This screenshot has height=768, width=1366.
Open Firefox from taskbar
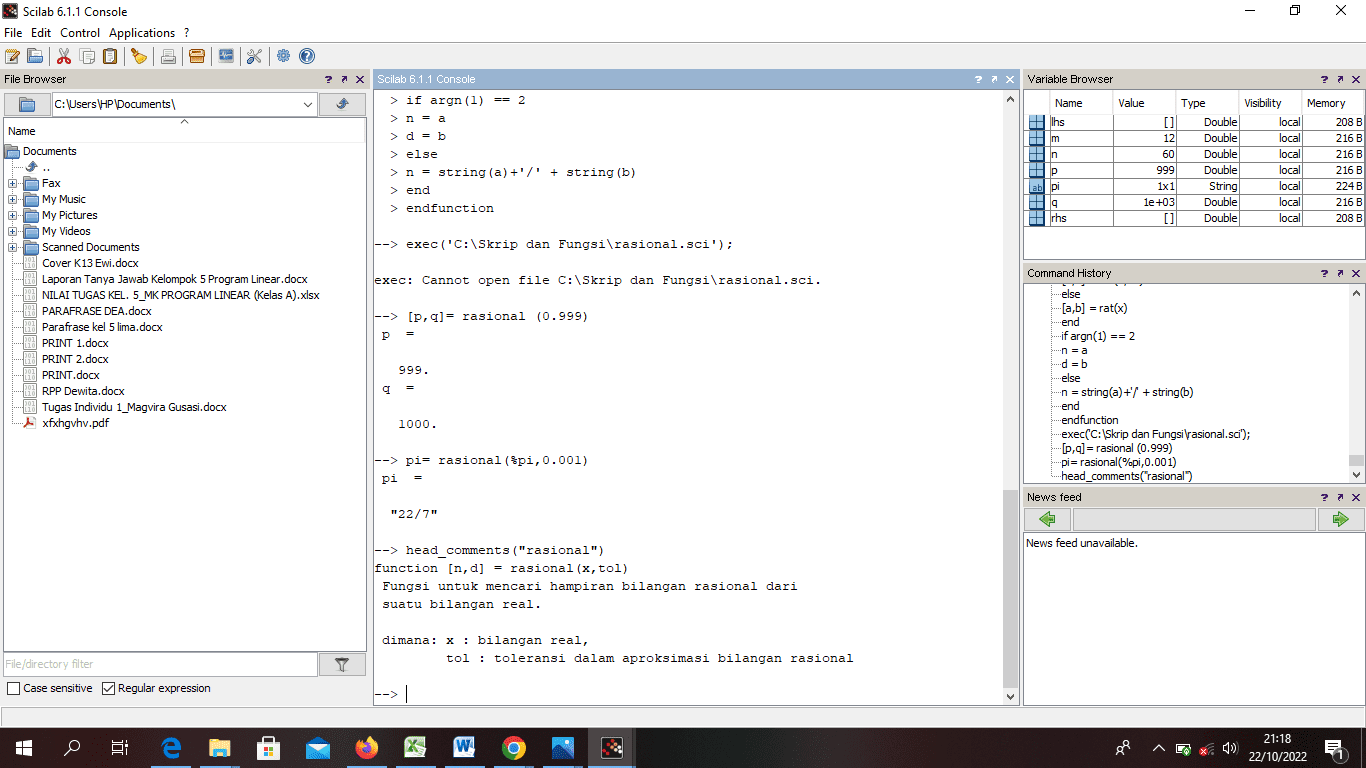pos(367,747)
